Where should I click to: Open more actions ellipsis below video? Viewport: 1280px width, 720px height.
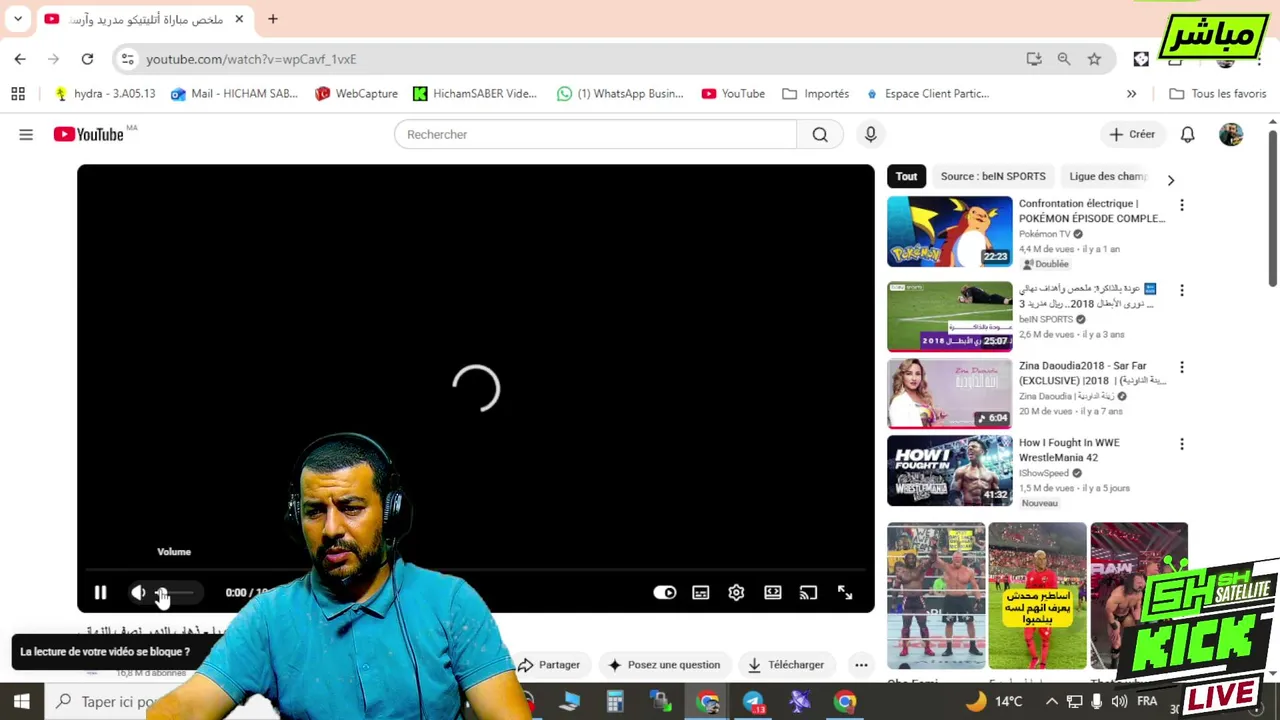[861, 665]
